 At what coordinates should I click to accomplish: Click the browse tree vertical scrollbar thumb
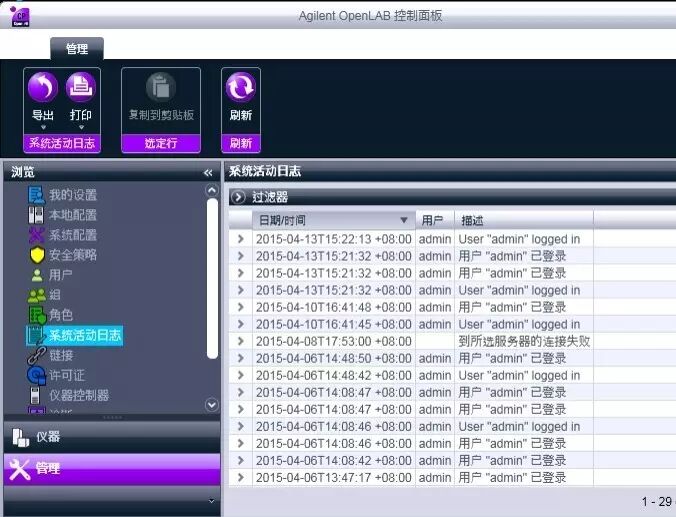click(212, 278)
